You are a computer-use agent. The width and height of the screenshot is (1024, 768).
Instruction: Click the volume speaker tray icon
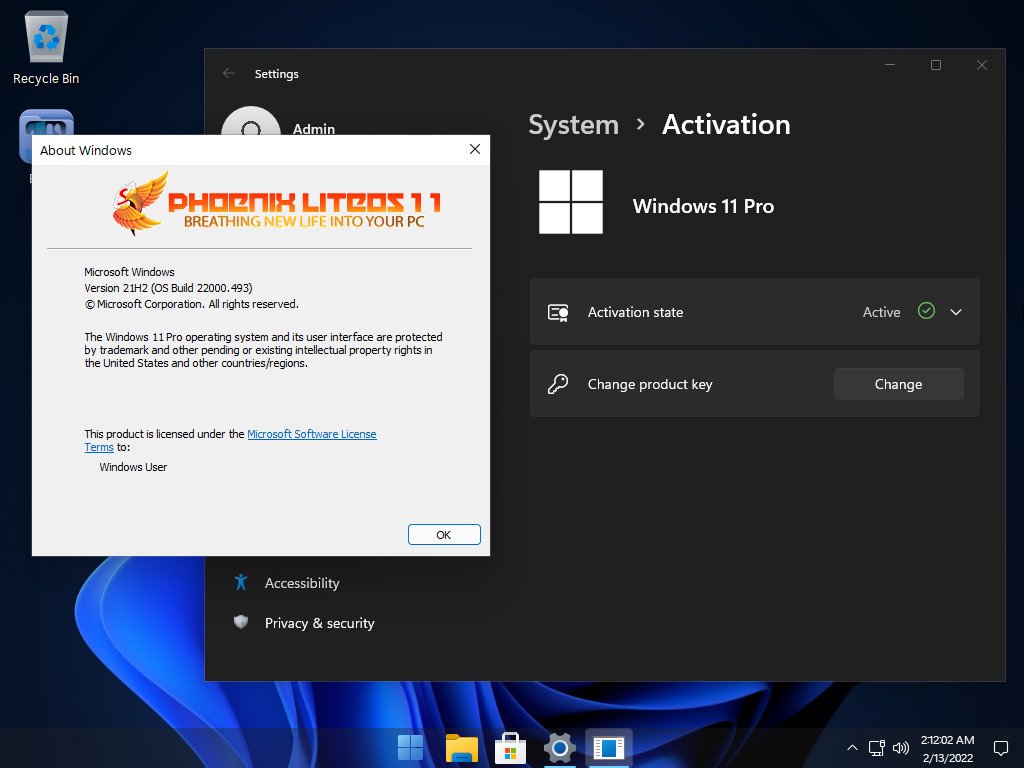pyautogui.click(x=901, y=748)
